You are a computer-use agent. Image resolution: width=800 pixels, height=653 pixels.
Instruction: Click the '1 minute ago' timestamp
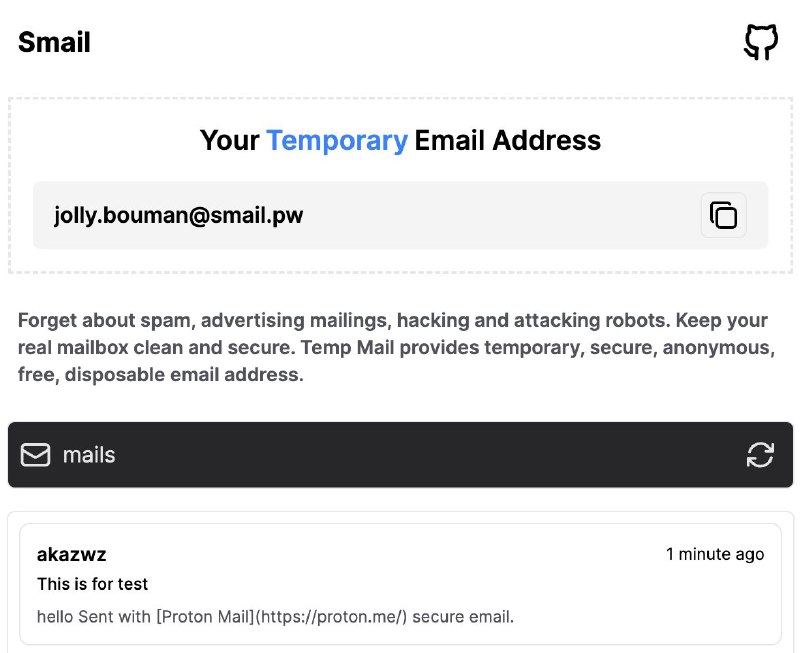coord(715,554)
